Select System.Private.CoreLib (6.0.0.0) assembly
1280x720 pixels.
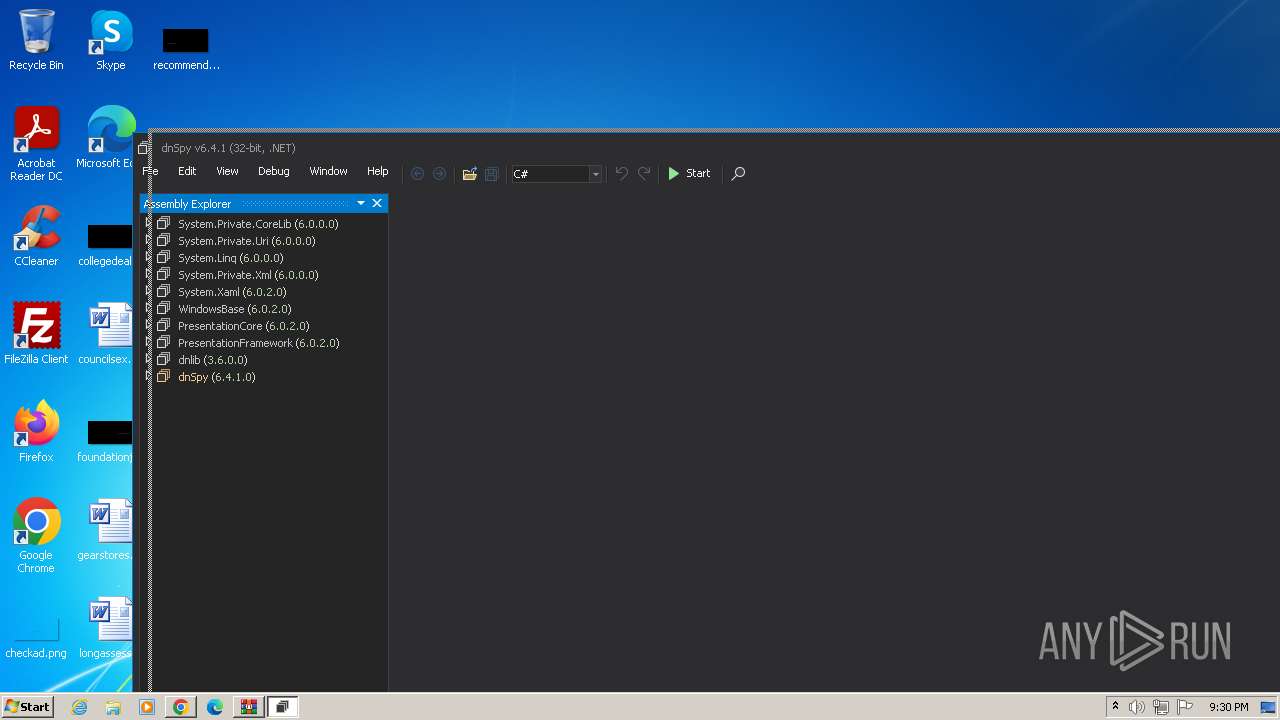tap(258, 224)
